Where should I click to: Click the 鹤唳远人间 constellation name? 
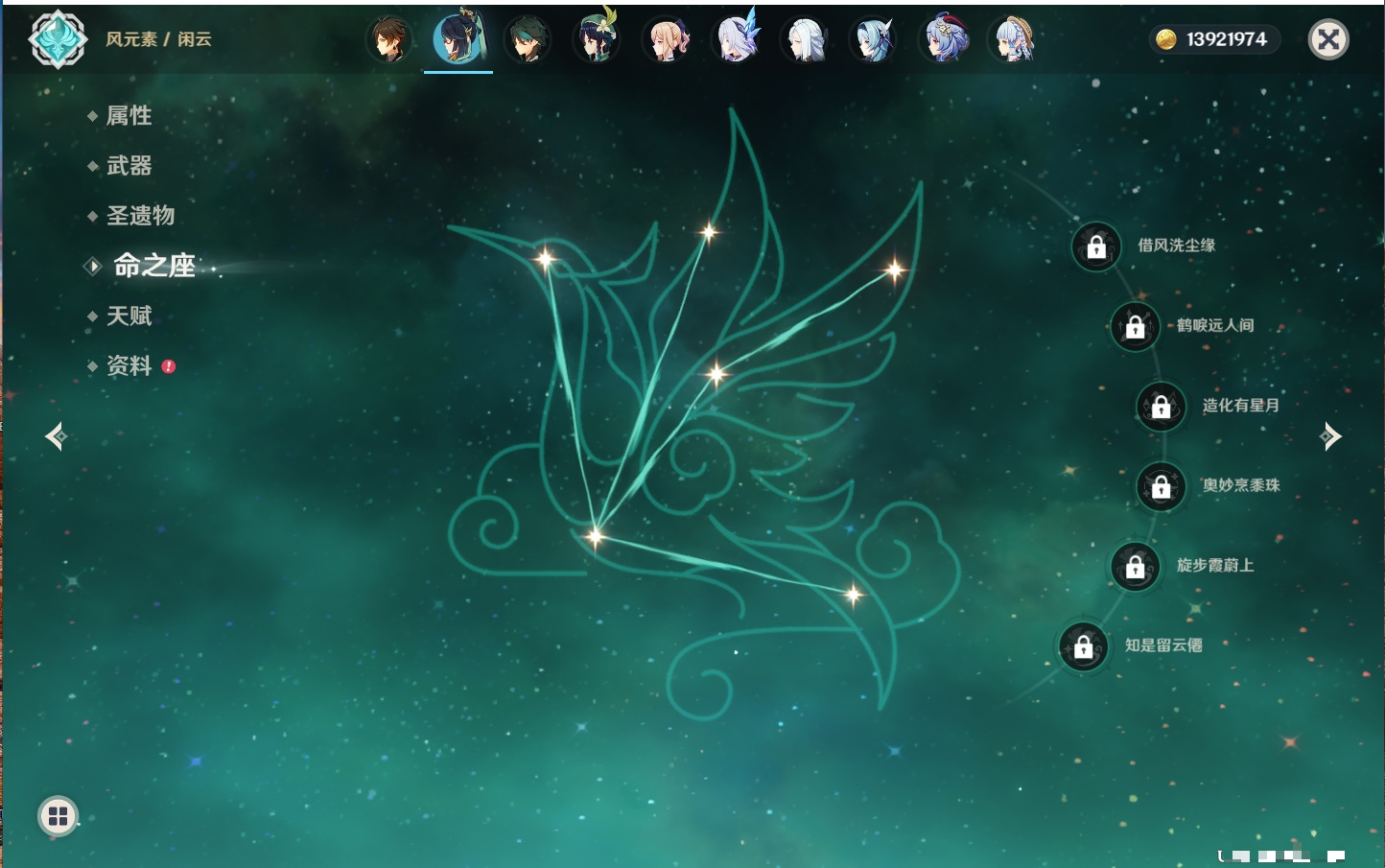1215,325
